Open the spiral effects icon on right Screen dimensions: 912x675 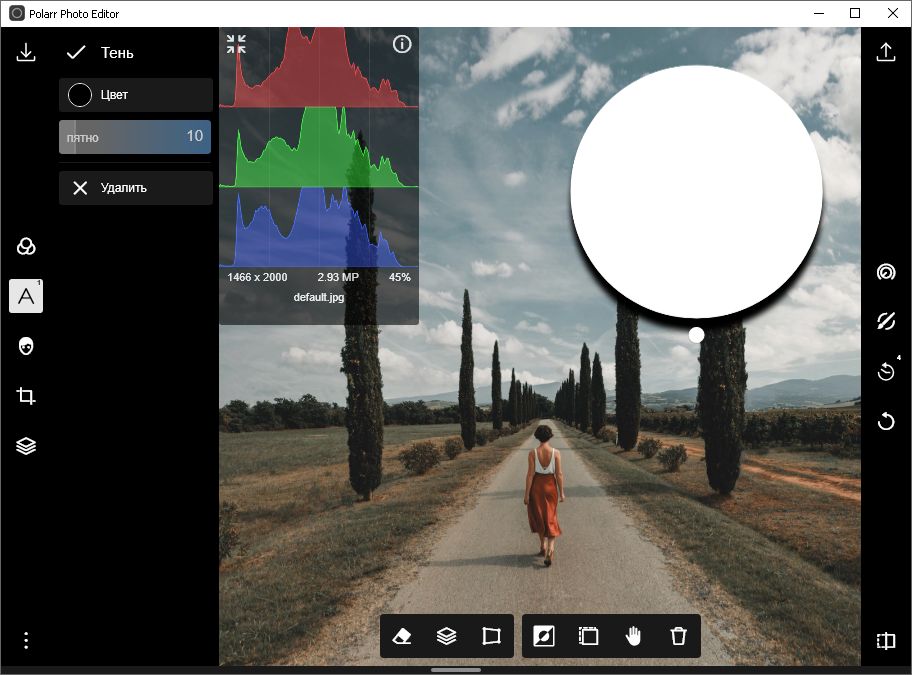[x=886, y=272]
